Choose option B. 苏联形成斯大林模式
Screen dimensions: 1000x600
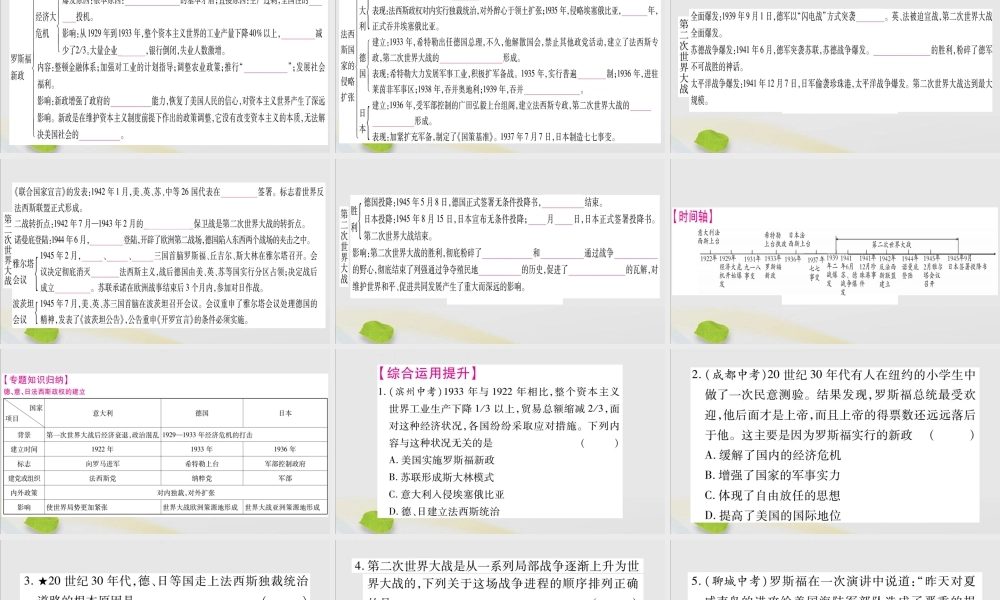tap(441, 477)
